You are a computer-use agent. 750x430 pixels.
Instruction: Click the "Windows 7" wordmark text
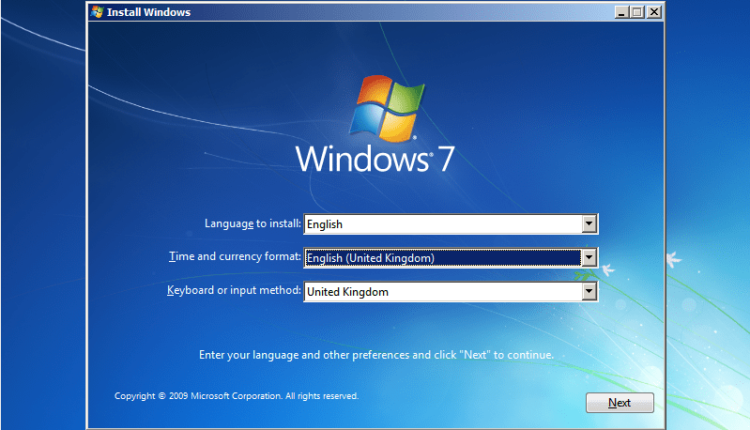[x=376, y=158]
